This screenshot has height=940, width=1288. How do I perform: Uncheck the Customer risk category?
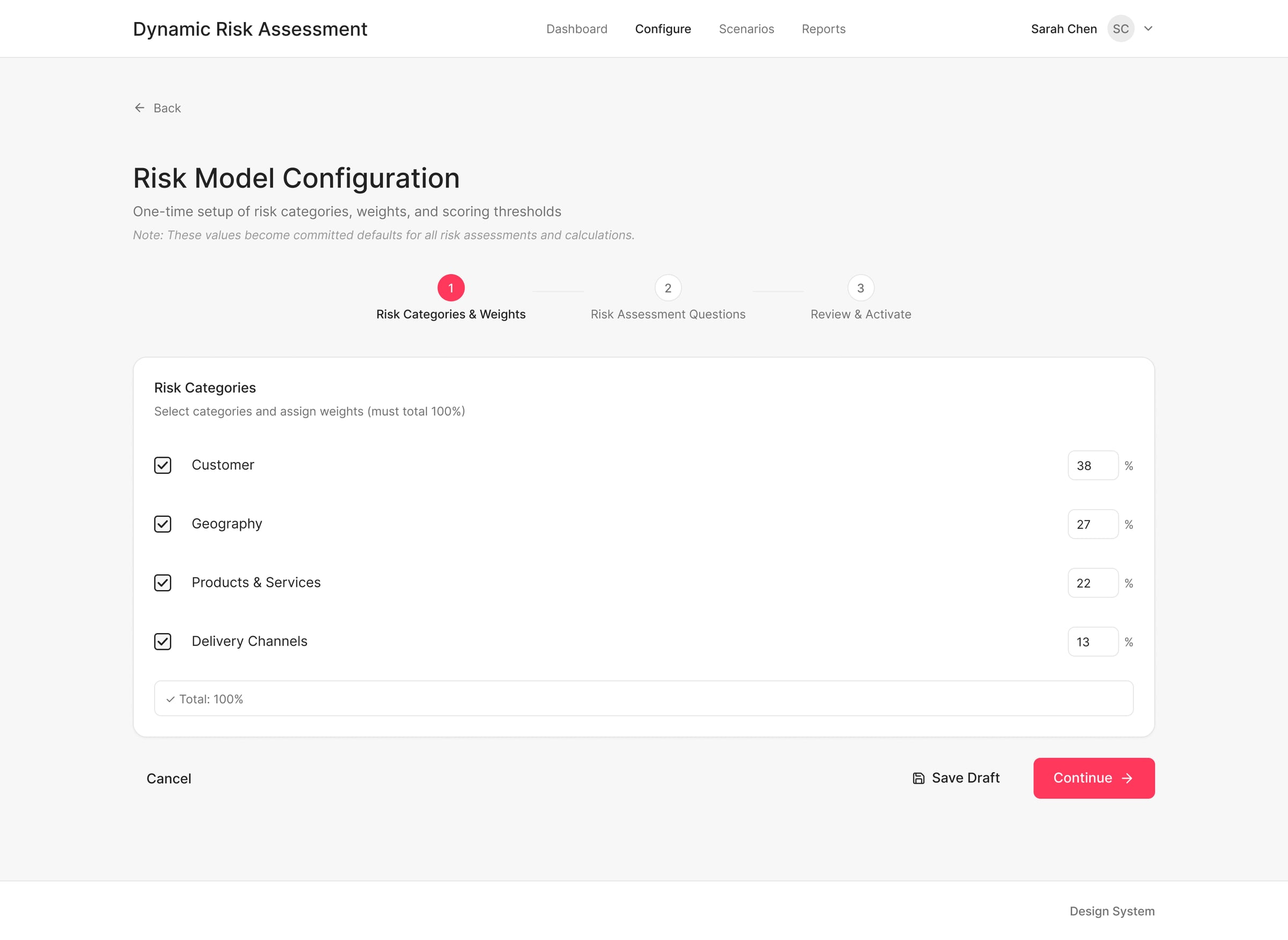pyautogui.click(x=162, y=466)
